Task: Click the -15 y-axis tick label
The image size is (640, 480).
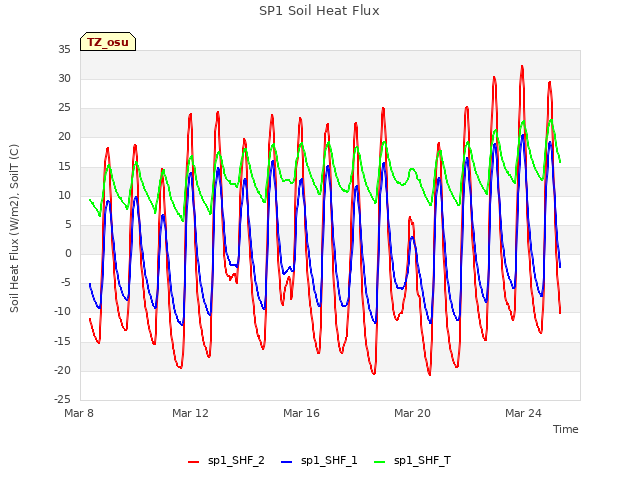Action: pos(63,341)
